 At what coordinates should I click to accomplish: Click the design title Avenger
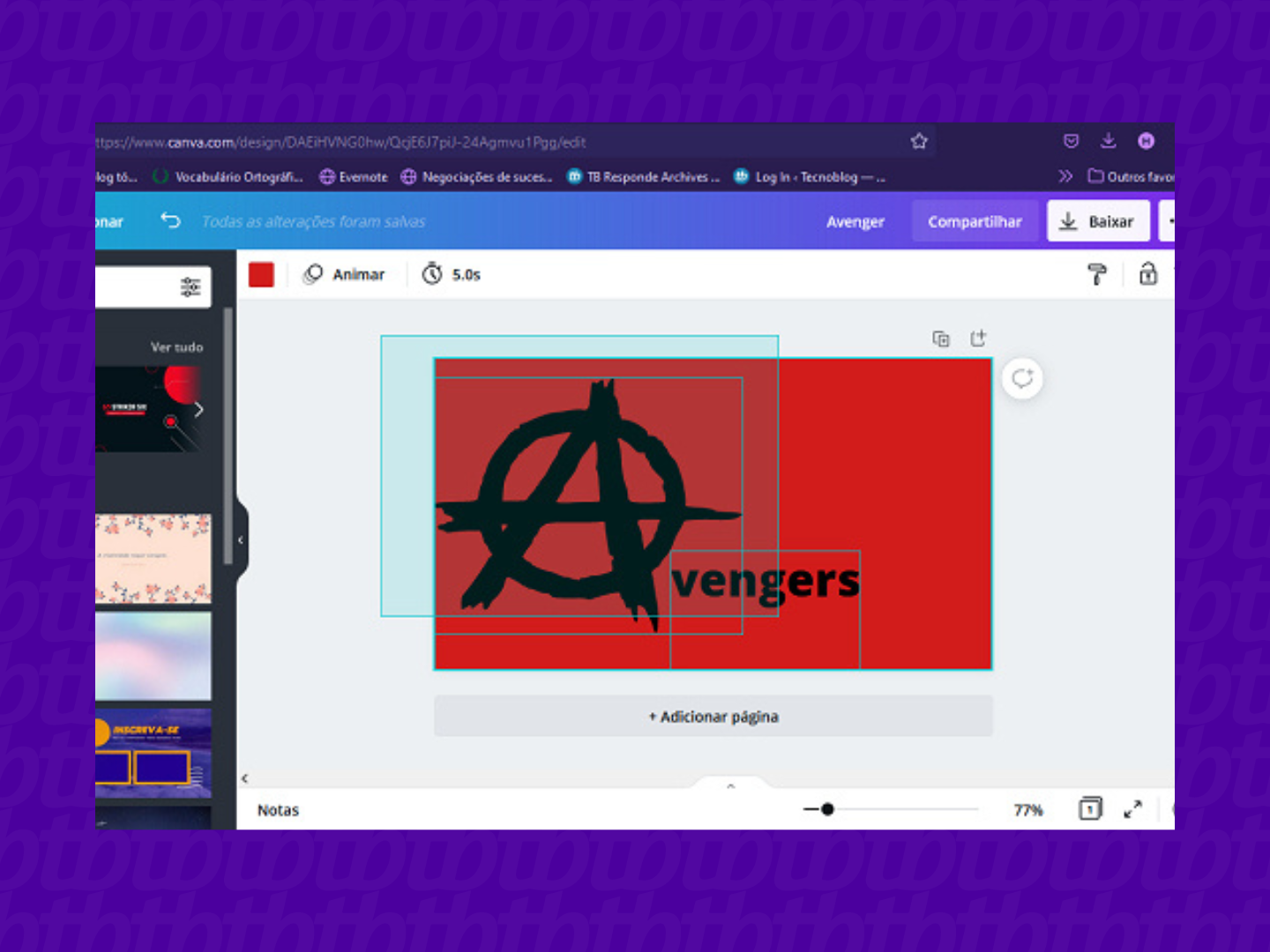[855, 221]
